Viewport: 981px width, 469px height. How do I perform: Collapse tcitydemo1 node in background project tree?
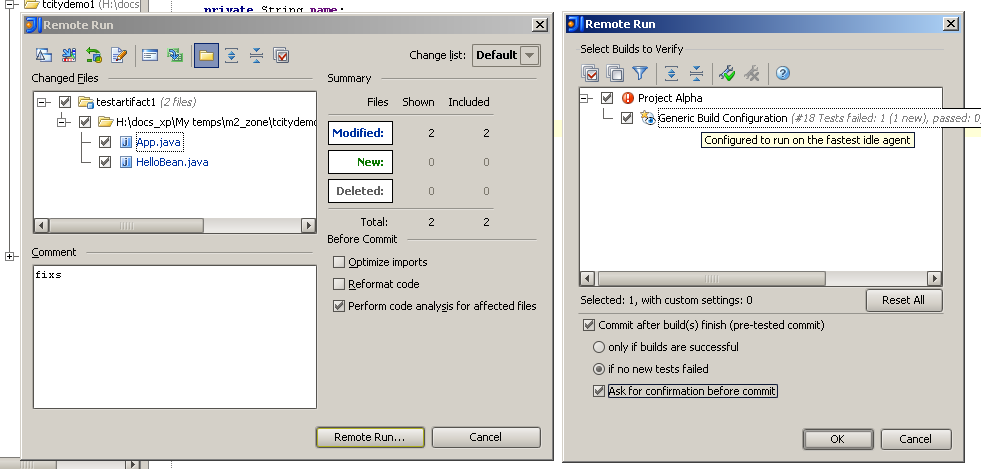9,4
